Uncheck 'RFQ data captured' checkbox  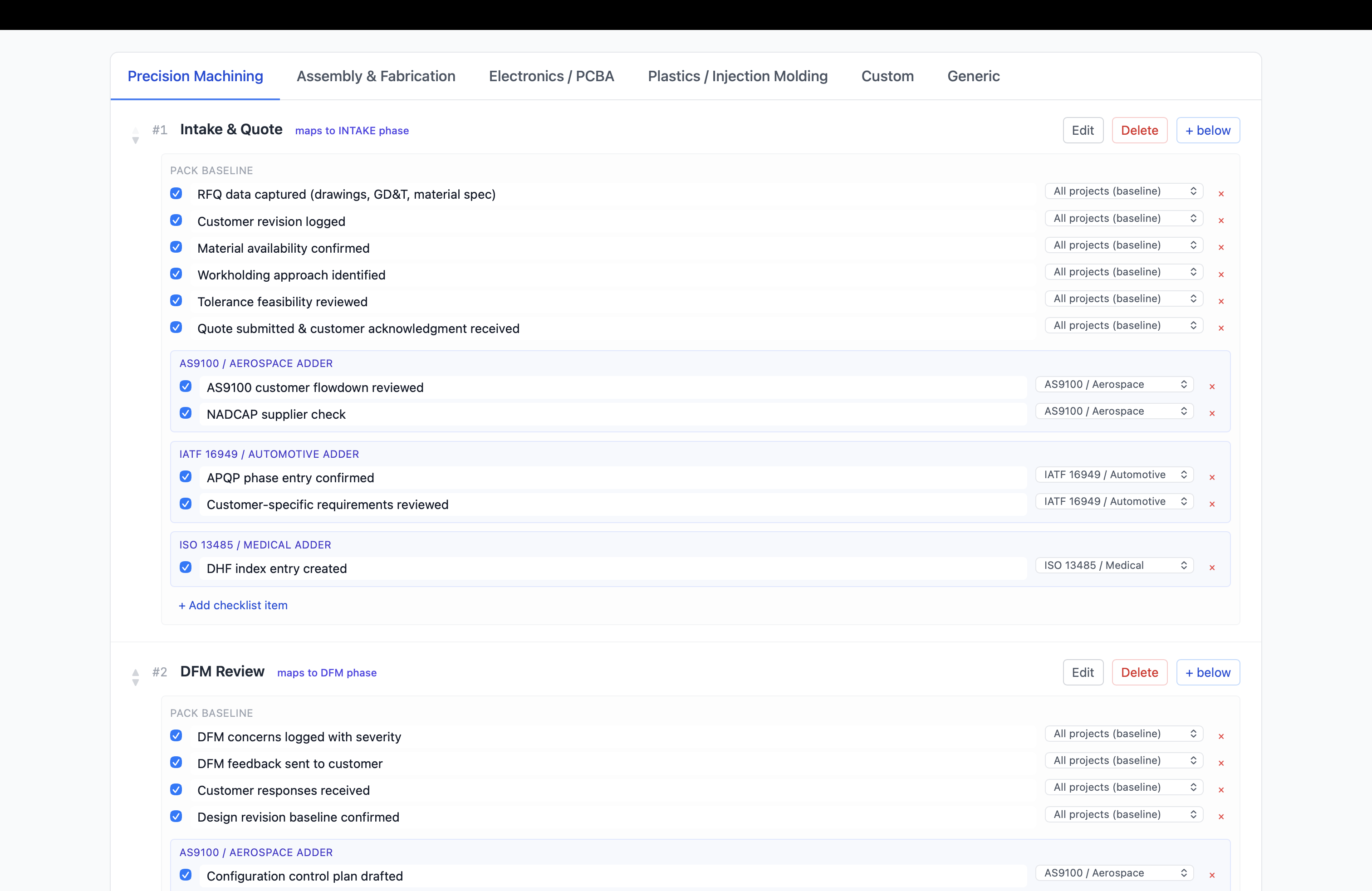tap(176, 193)
